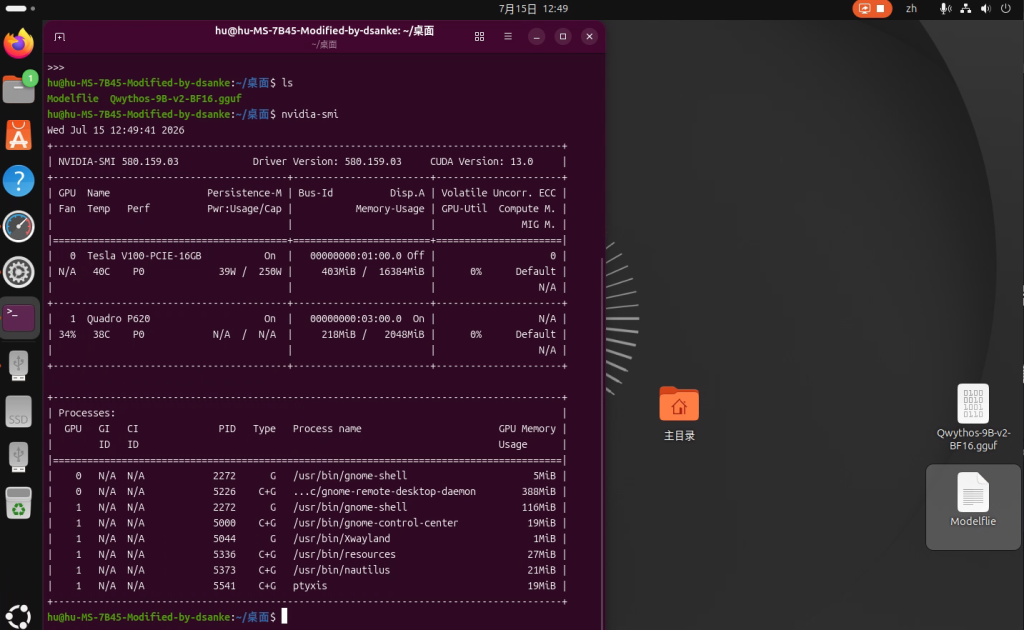Open Firefox from the dock

point(18,44)
